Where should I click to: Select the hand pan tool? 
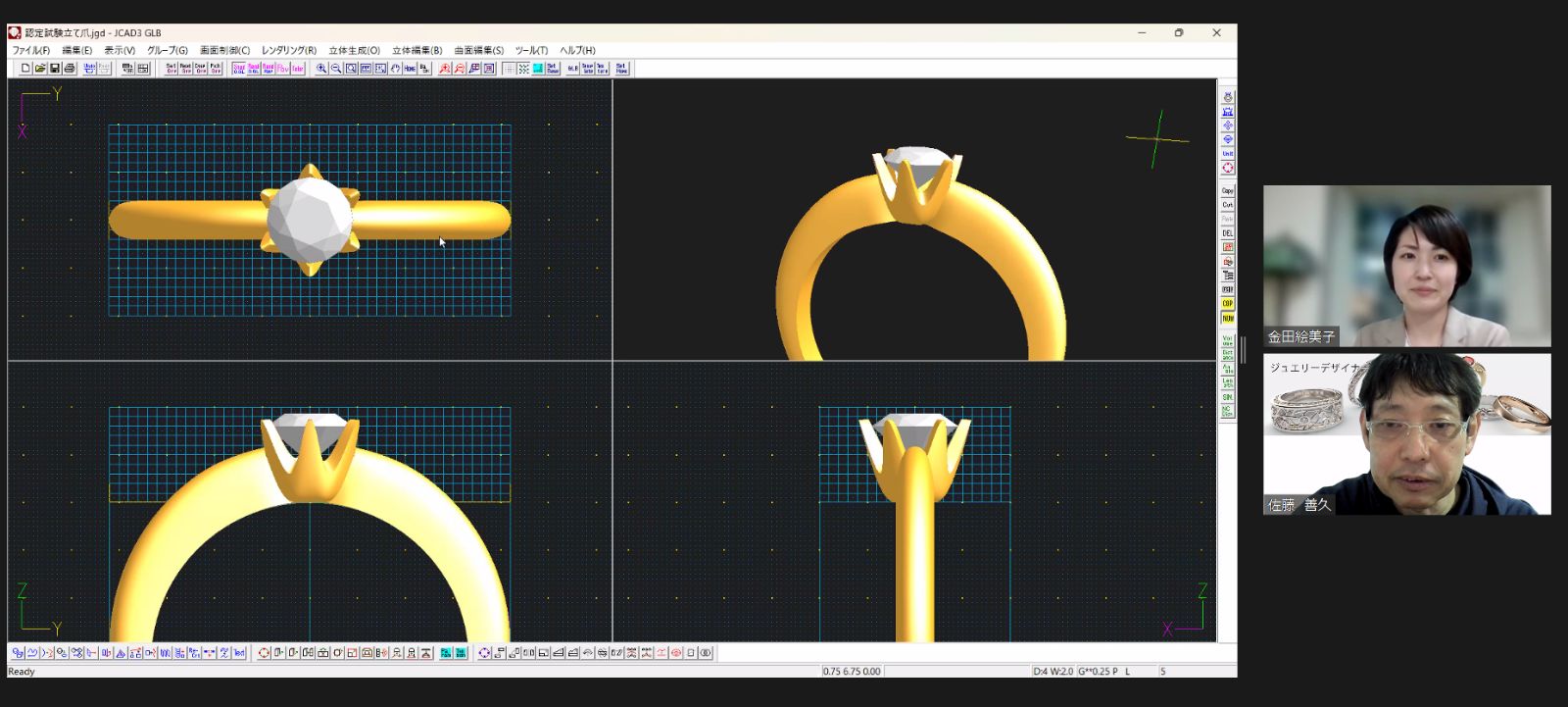pos(395,69)
